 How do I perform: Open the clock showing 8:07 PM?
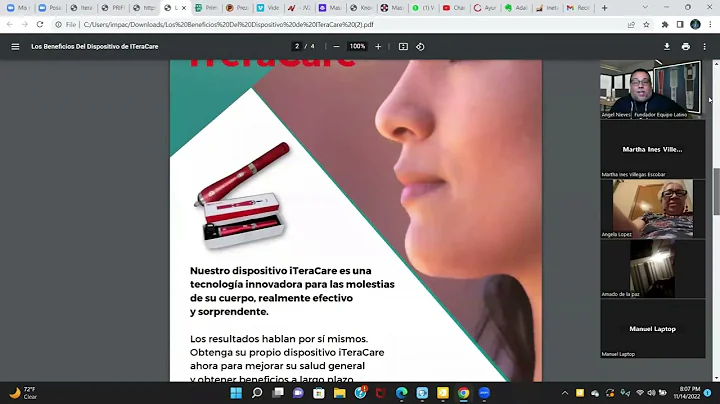(687, 393)
